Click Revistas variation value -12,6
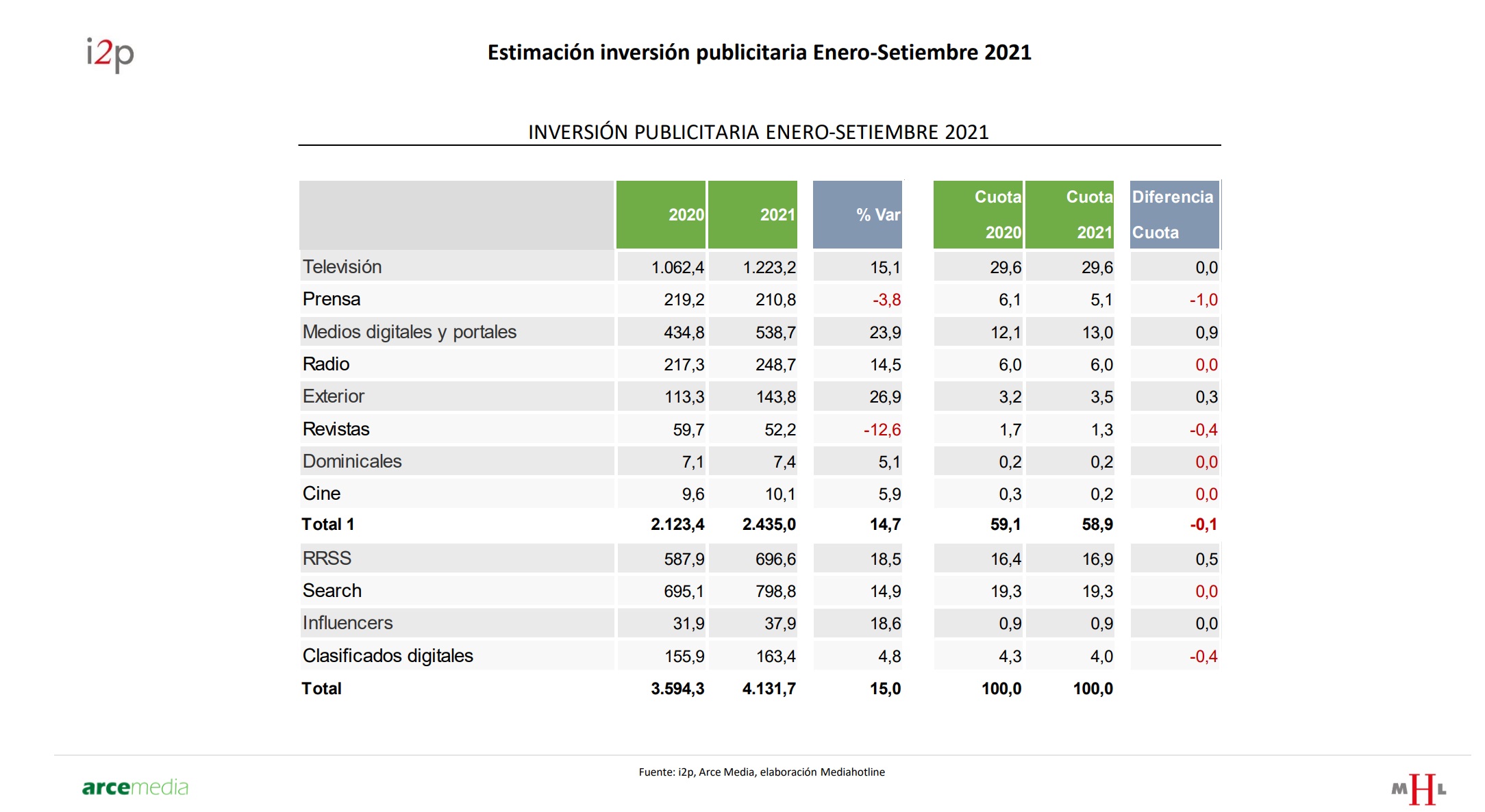1485x812 pixels. click(x=882, y=430)
